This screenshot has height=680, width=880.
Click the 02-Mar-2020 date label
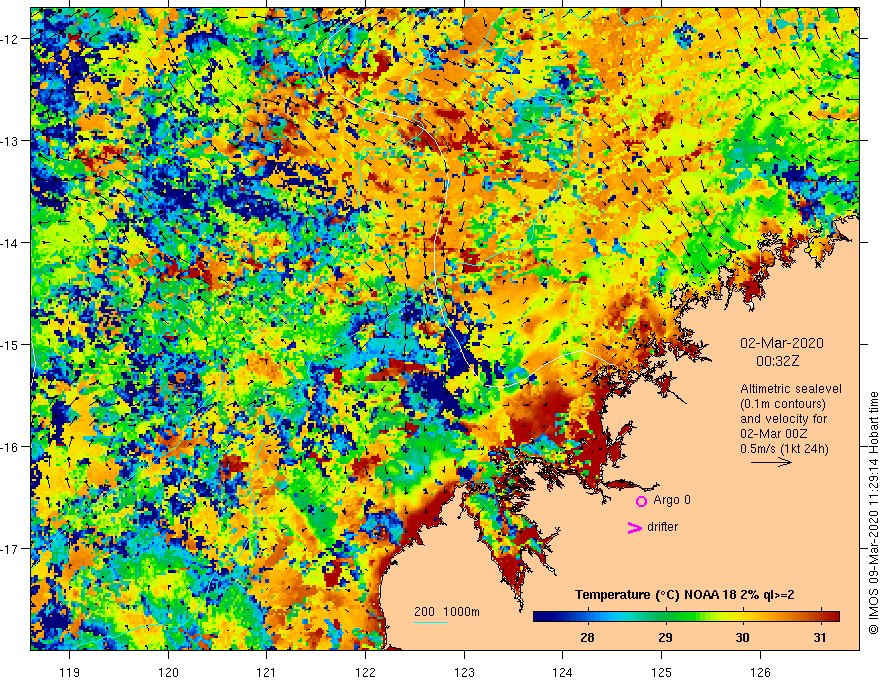(x=782, y=343)
